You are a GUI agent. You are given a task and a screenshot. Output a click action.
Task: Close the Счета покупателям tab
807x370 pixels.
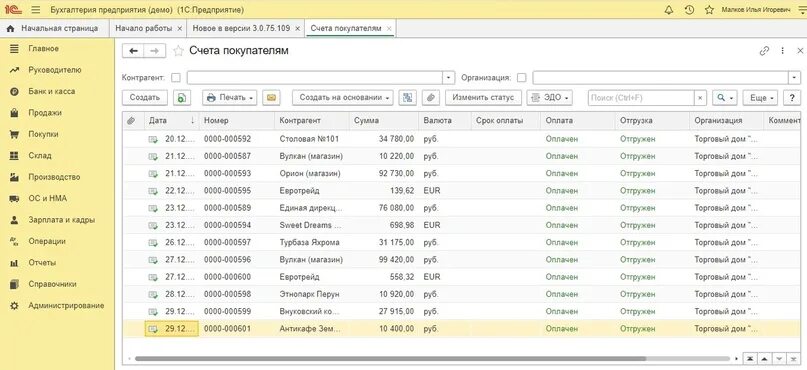click(x=389, y=28)
